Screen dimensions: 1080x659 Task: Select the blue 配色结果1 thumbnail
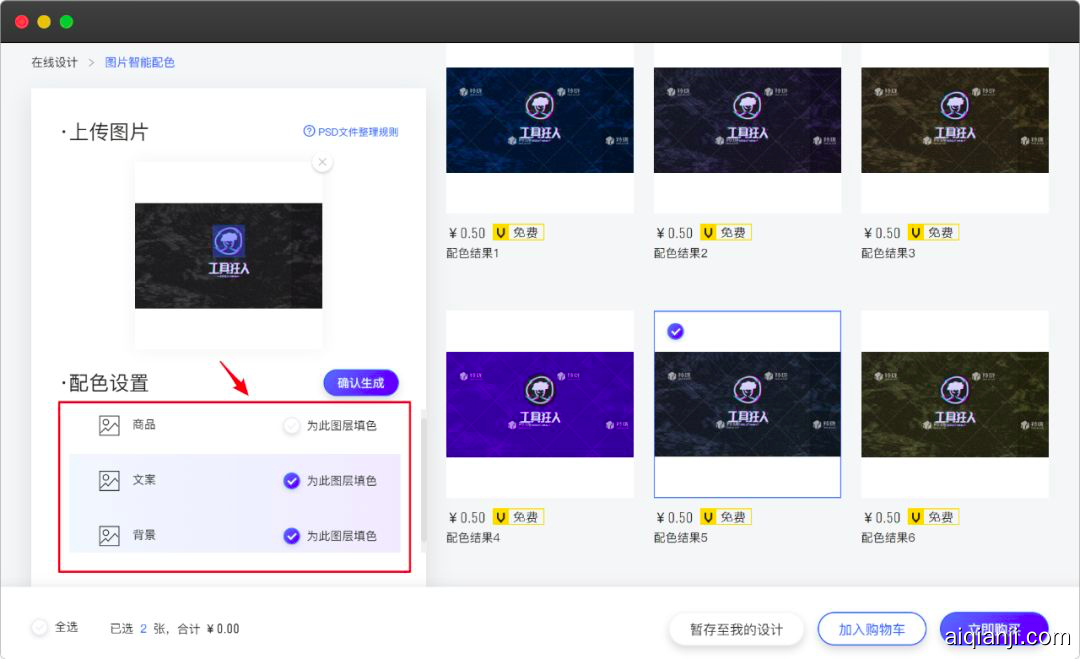click(540, 120)
